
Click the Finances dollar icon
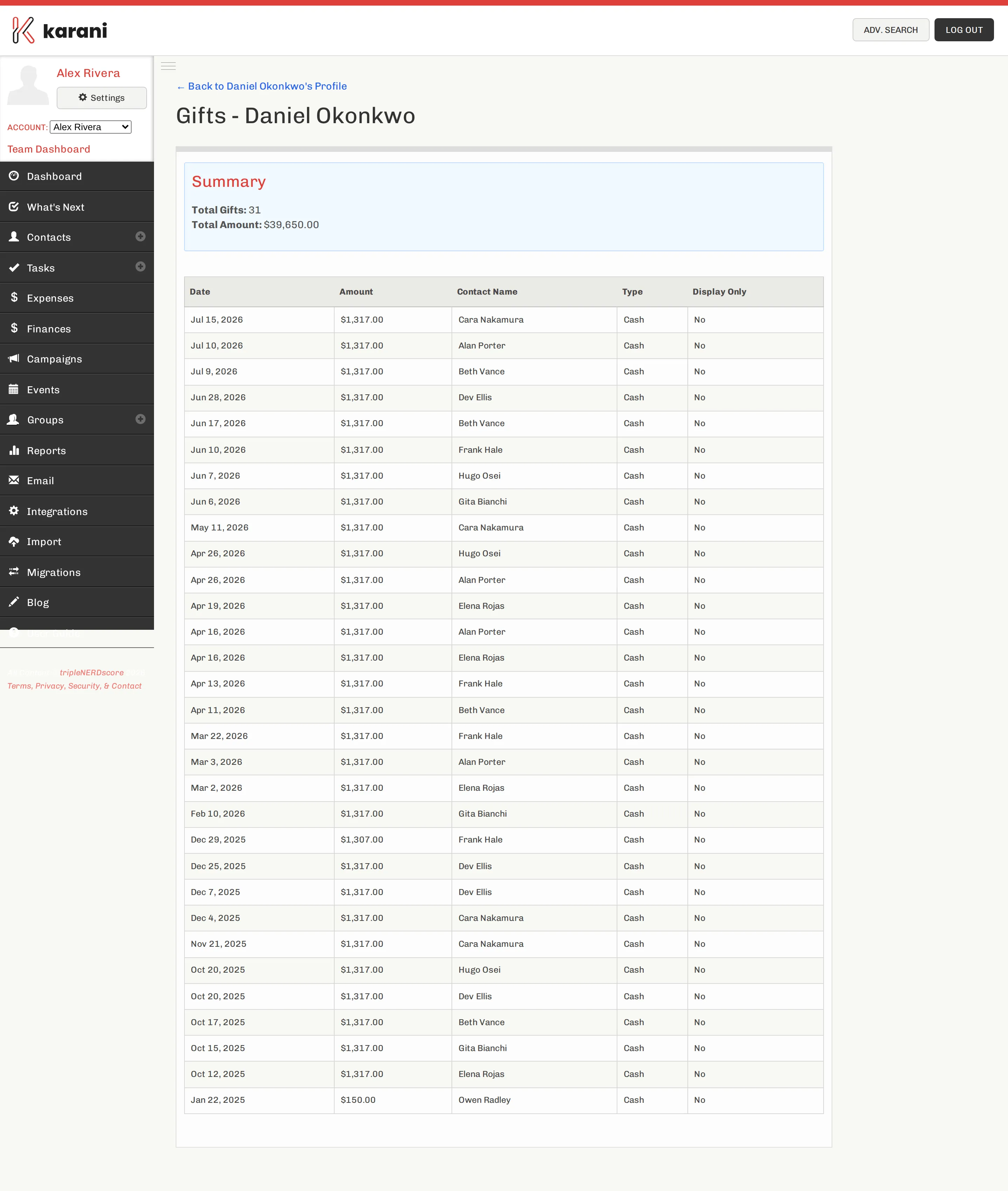[14, 328]
